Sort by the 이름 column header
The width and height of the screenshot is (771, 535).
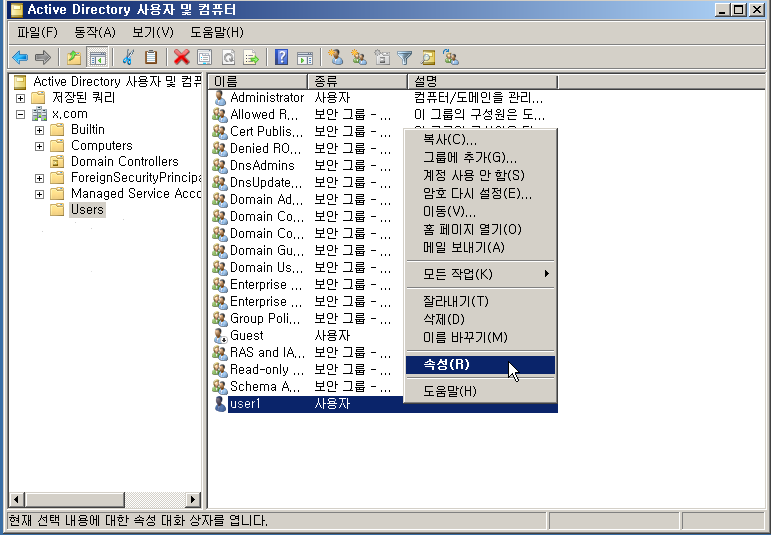(x=258, y=81)
